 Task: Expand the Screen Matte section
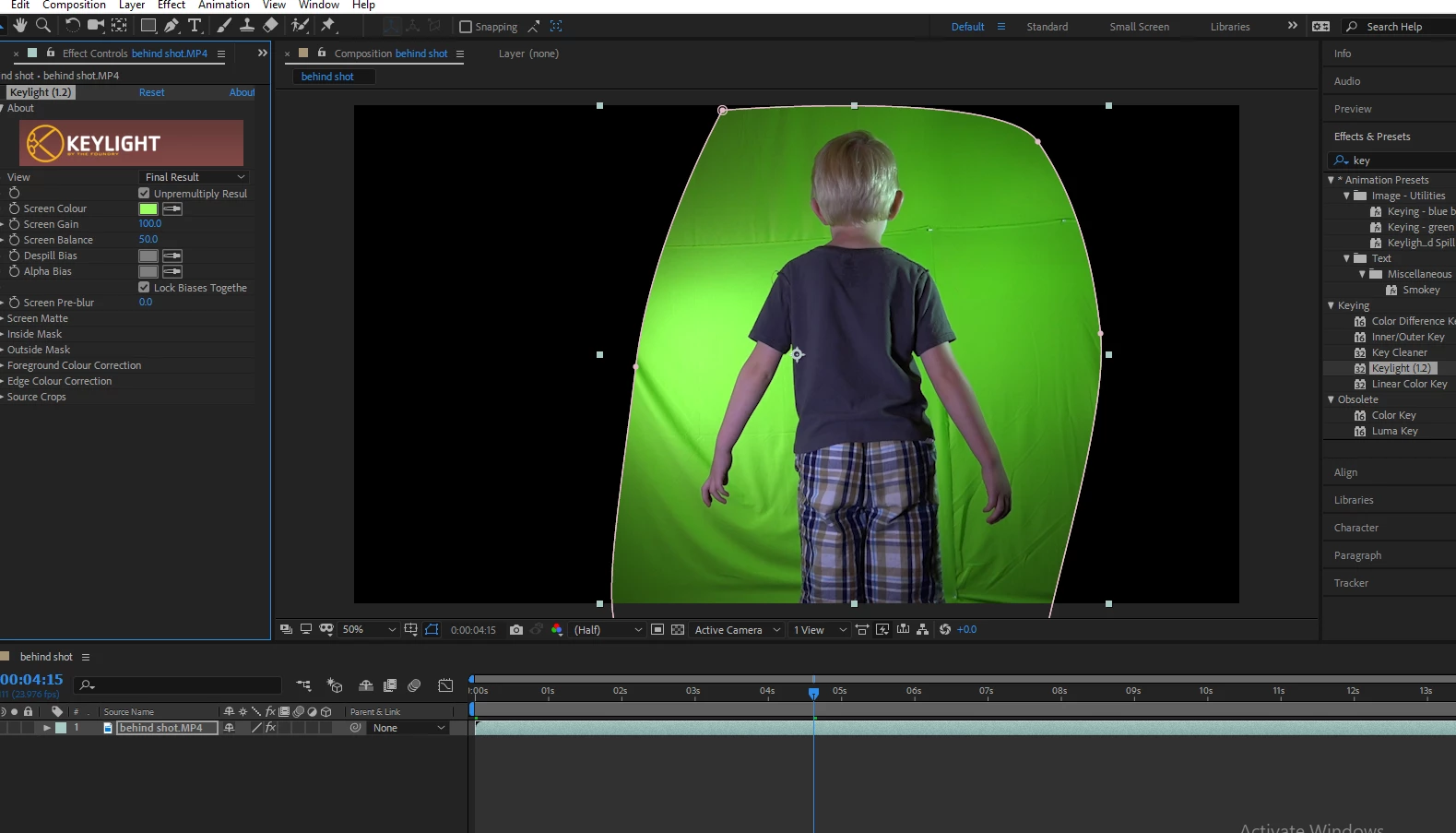(x=37, y=318)
